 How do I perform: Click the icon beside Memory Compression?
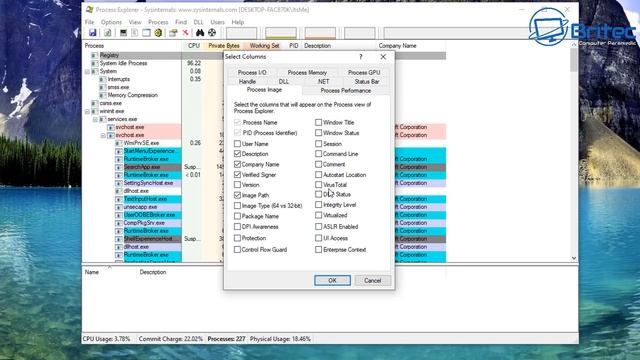tap(102, 95)
